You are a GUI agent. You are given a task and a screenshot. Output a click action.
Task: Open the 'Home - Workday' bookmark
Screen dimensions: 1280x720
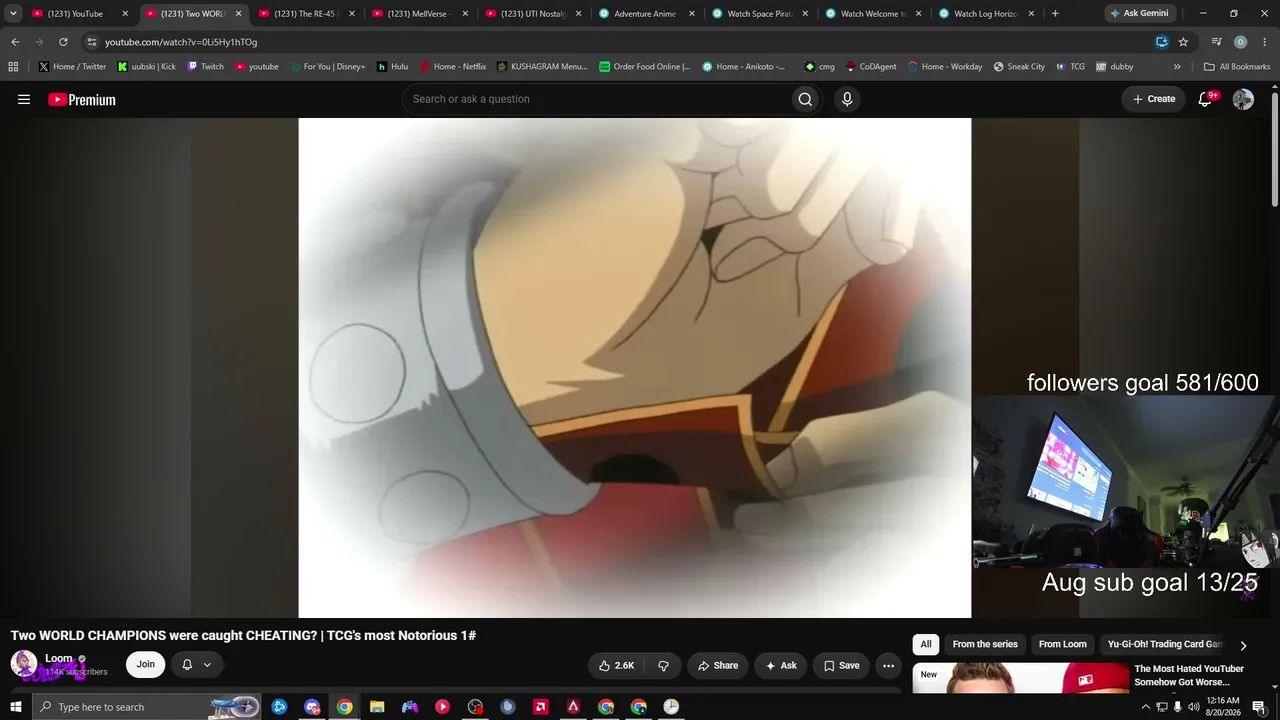click(945, 67)
